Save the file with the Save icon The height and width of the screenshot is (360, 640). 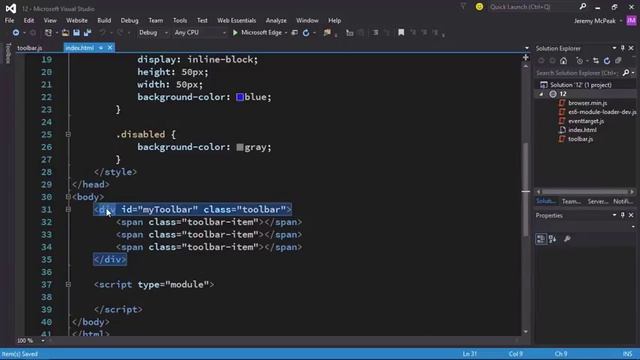(x=76, y=33)
